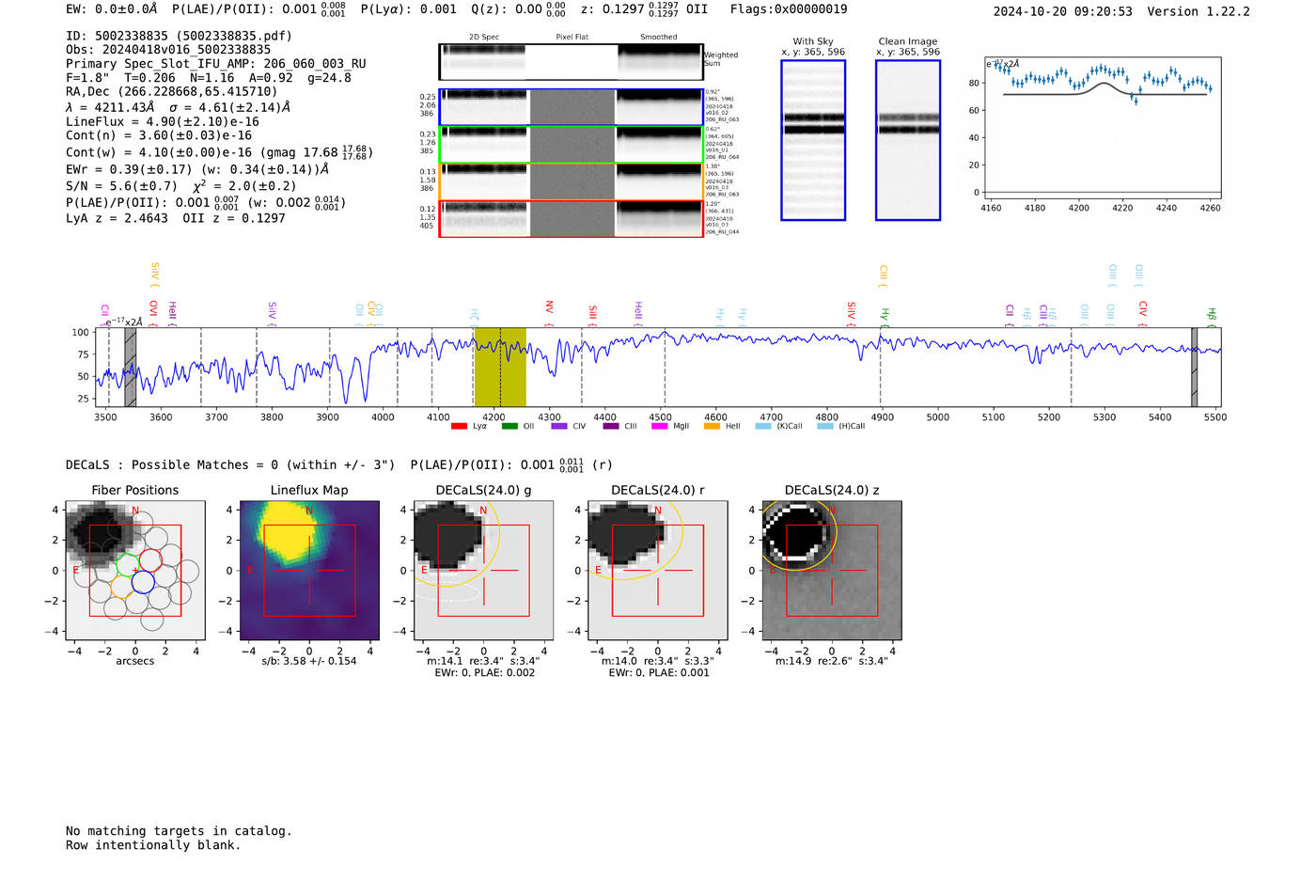The image size is (1316, 896).
Task: Click the 'No matching targets in catalog.' text
Action: click(179, 831)
